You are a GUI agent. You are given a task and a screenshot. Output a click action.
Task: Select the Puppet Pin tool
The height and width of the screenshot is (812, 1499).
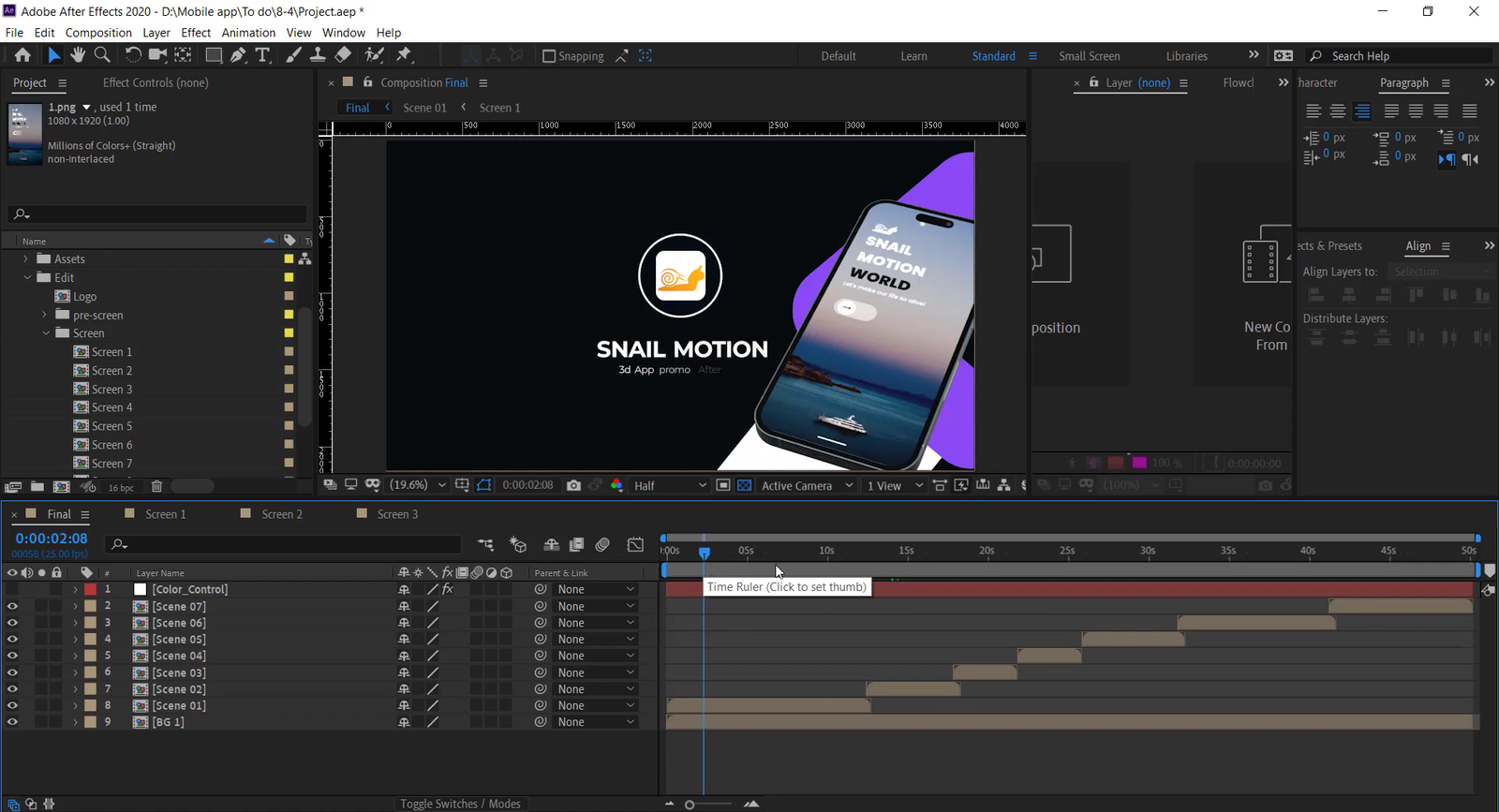pyautogui.click(x=404, y=55)
